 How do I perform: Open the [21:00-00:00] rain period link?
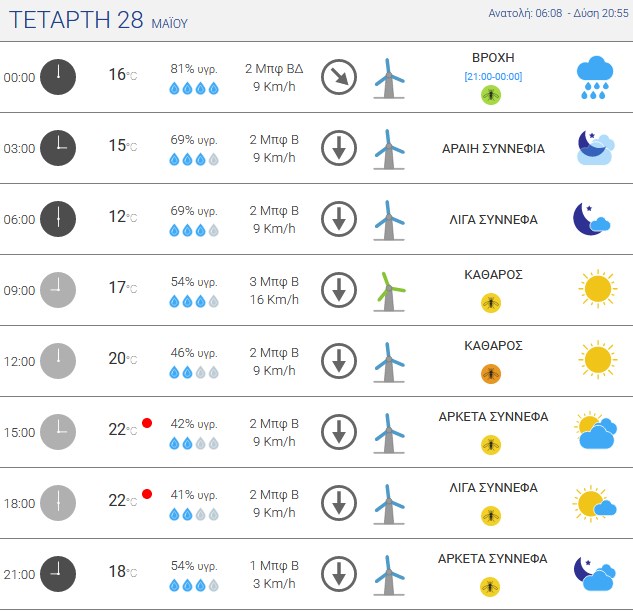tap(493, 77)
